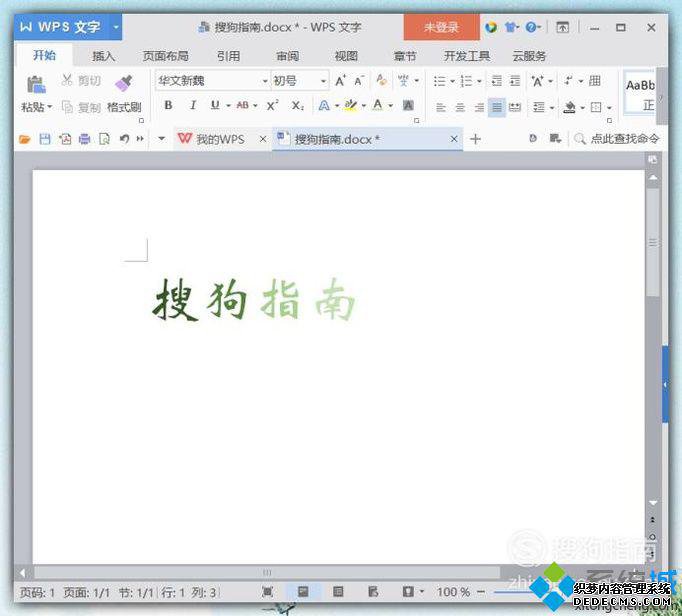Click the print icon in quick access

pos(84,139)
